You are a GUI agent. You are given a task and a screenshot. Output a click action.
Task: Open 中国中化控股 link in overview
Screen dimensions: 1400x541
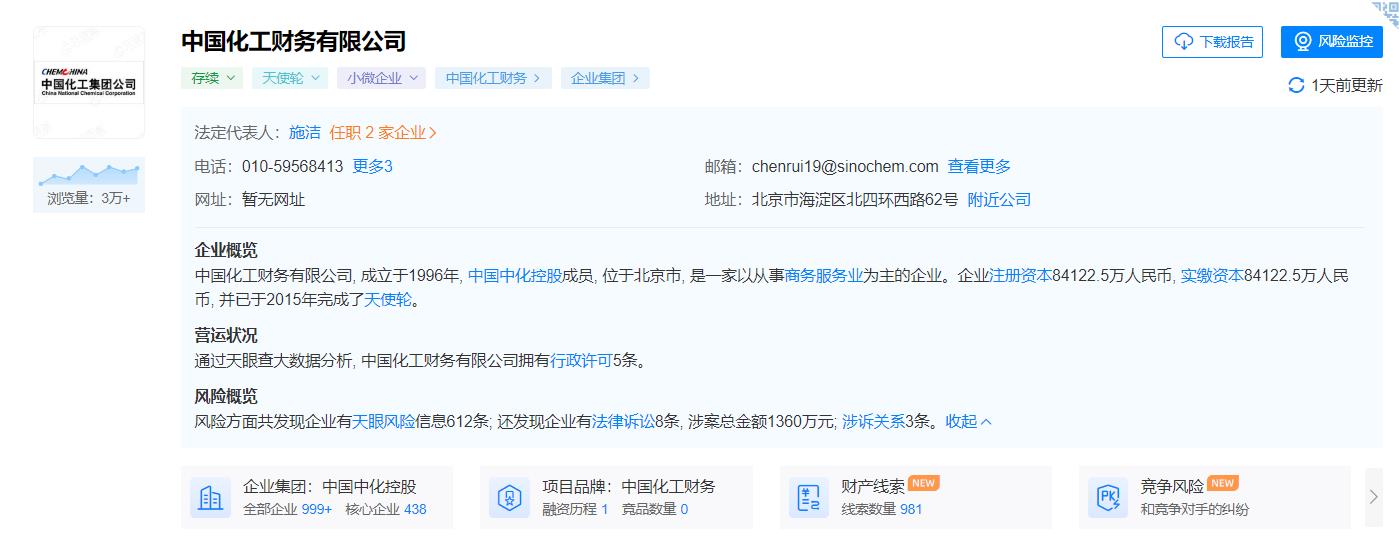515,276
